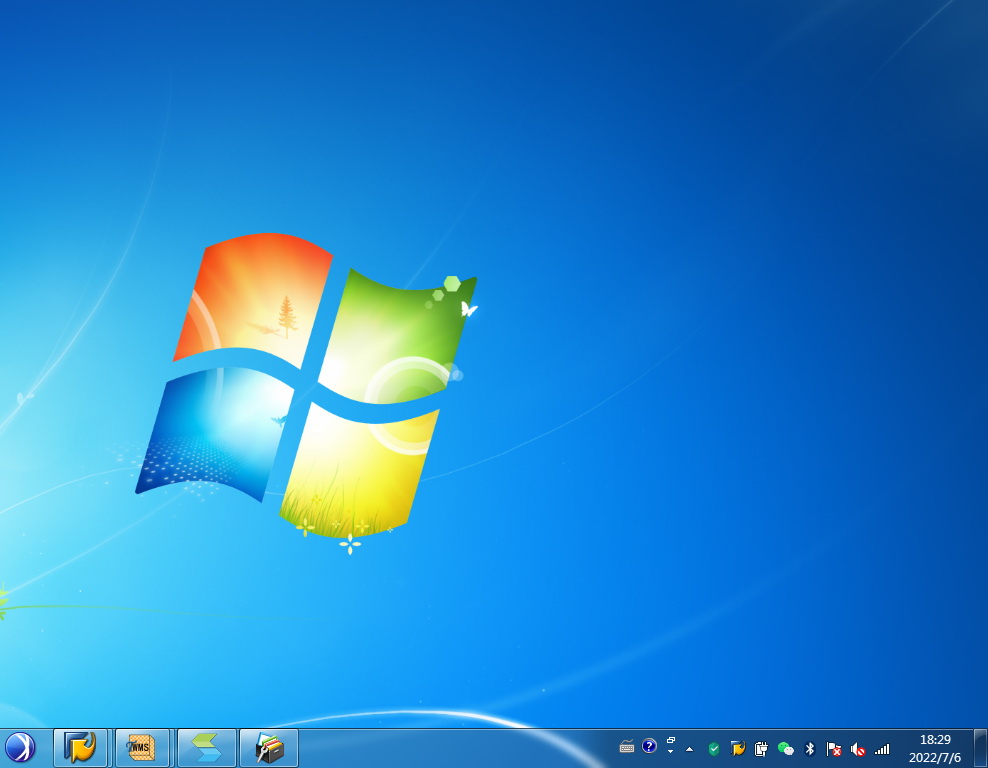Open language bar options down arrow
The height and width of the screenshot is (768, 988).
pos(671,752)
